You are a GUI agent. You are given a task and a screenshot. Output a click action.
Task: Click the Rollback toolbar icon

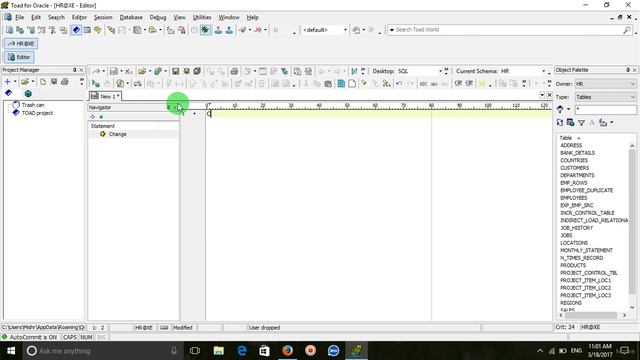[x=229, y=30]
